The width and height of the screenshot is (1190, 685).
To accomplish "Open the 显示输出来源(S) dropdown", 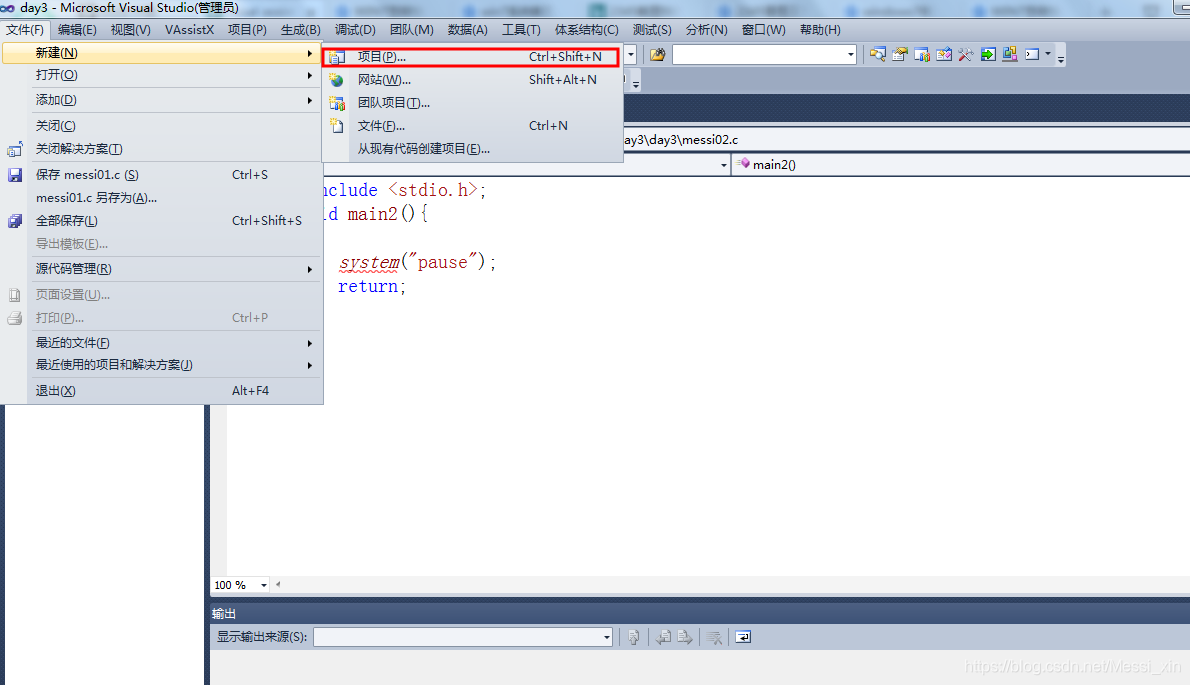I will (606, 637).
